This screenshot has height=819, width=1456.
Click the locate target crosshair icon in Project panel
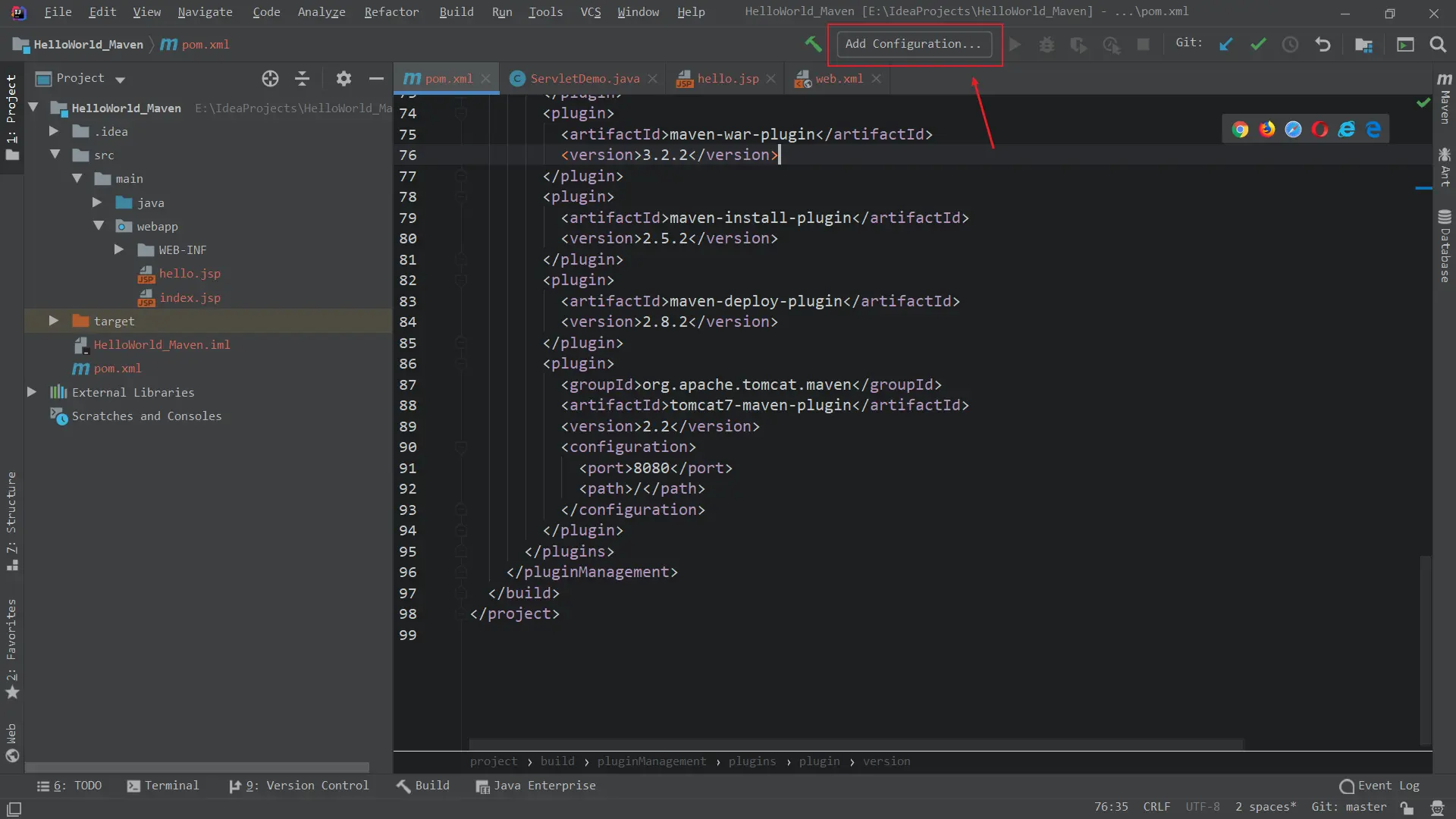point(270,78)
